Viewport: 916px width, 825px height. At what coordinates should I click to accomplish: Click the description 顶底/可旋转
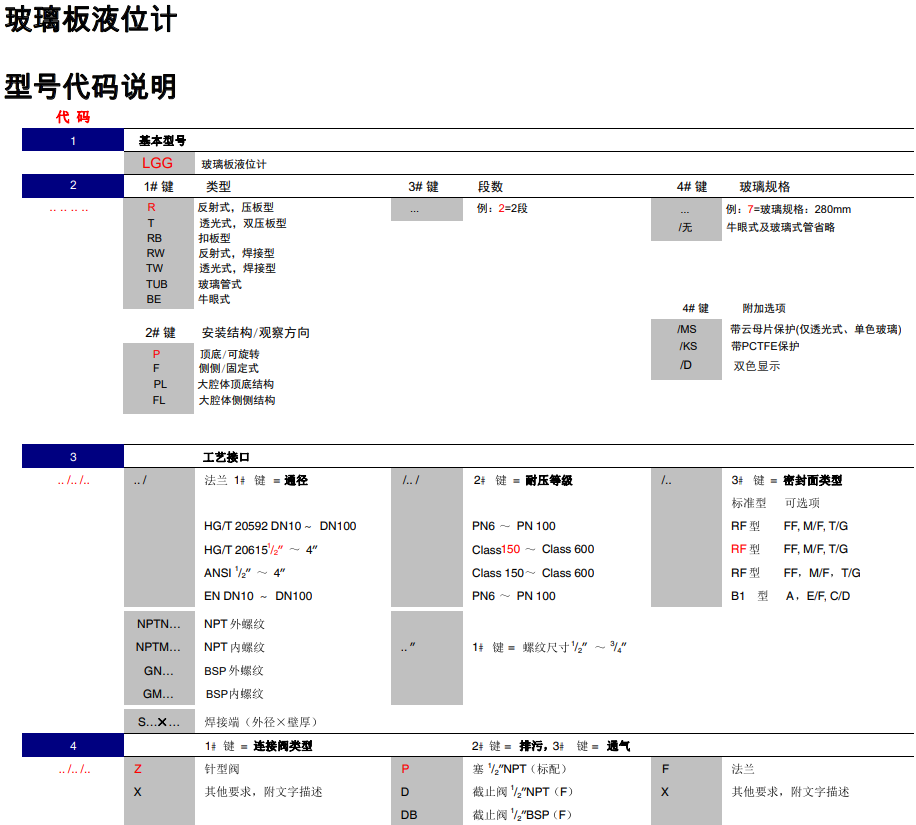click(230, 354)
